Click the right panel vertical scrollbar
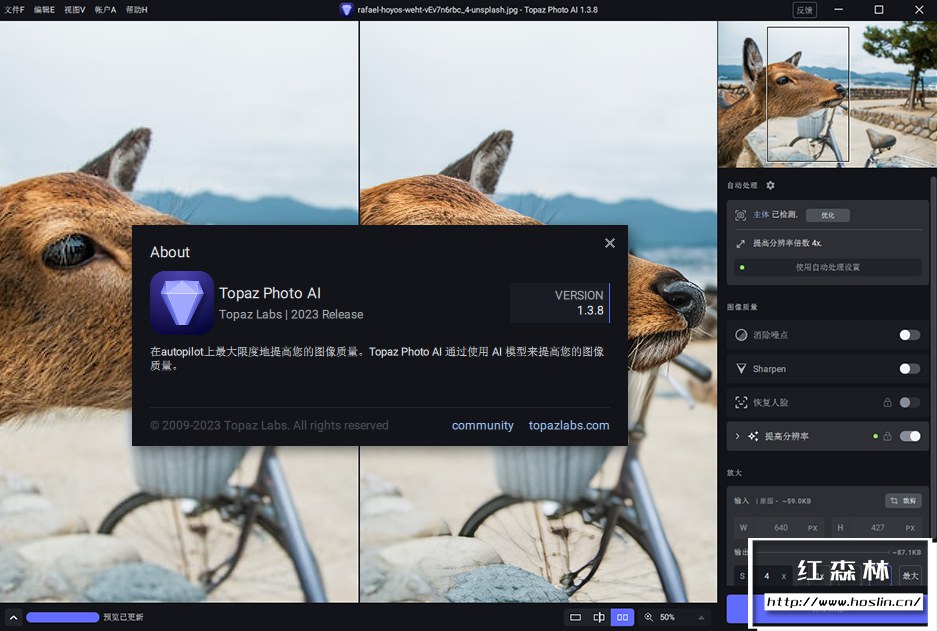Image resolution: width=937 pixels, height=631 pixels. pos(933,359)
